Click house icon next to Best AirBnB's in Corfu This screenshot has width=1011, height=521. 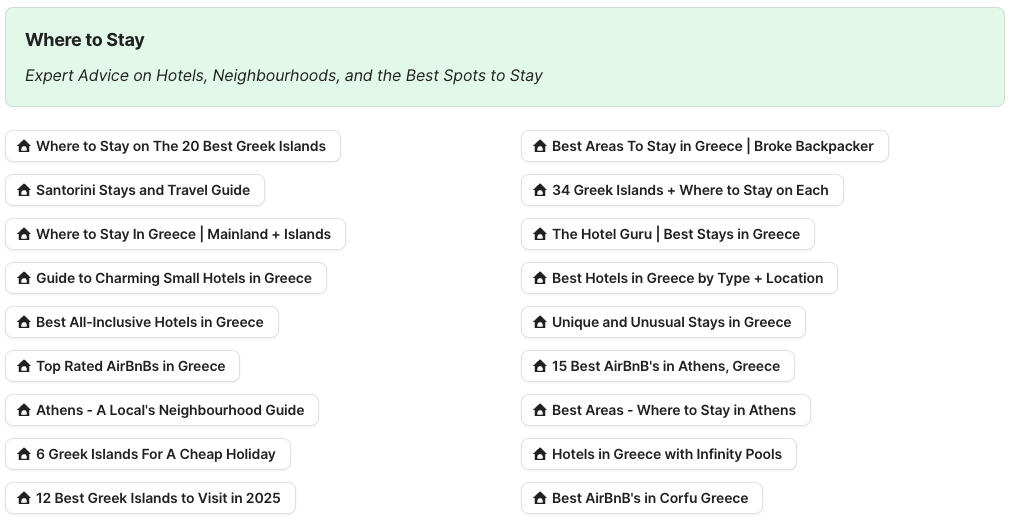point(540,498)
